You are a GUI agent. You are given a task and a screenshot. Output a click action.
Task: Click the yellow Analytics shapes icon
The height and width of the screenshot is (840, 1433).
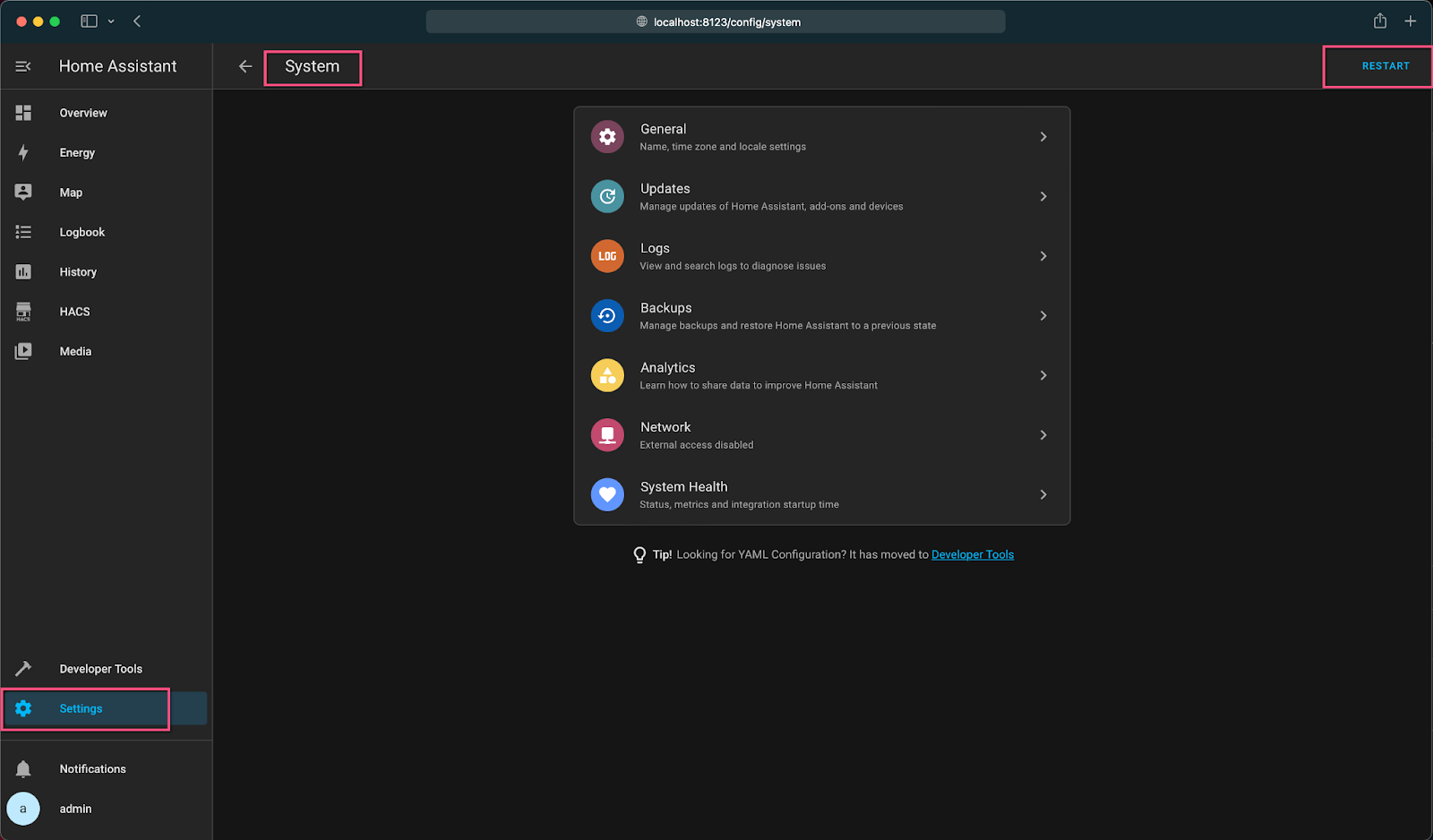pyautogui.click(x=607, y=375)
